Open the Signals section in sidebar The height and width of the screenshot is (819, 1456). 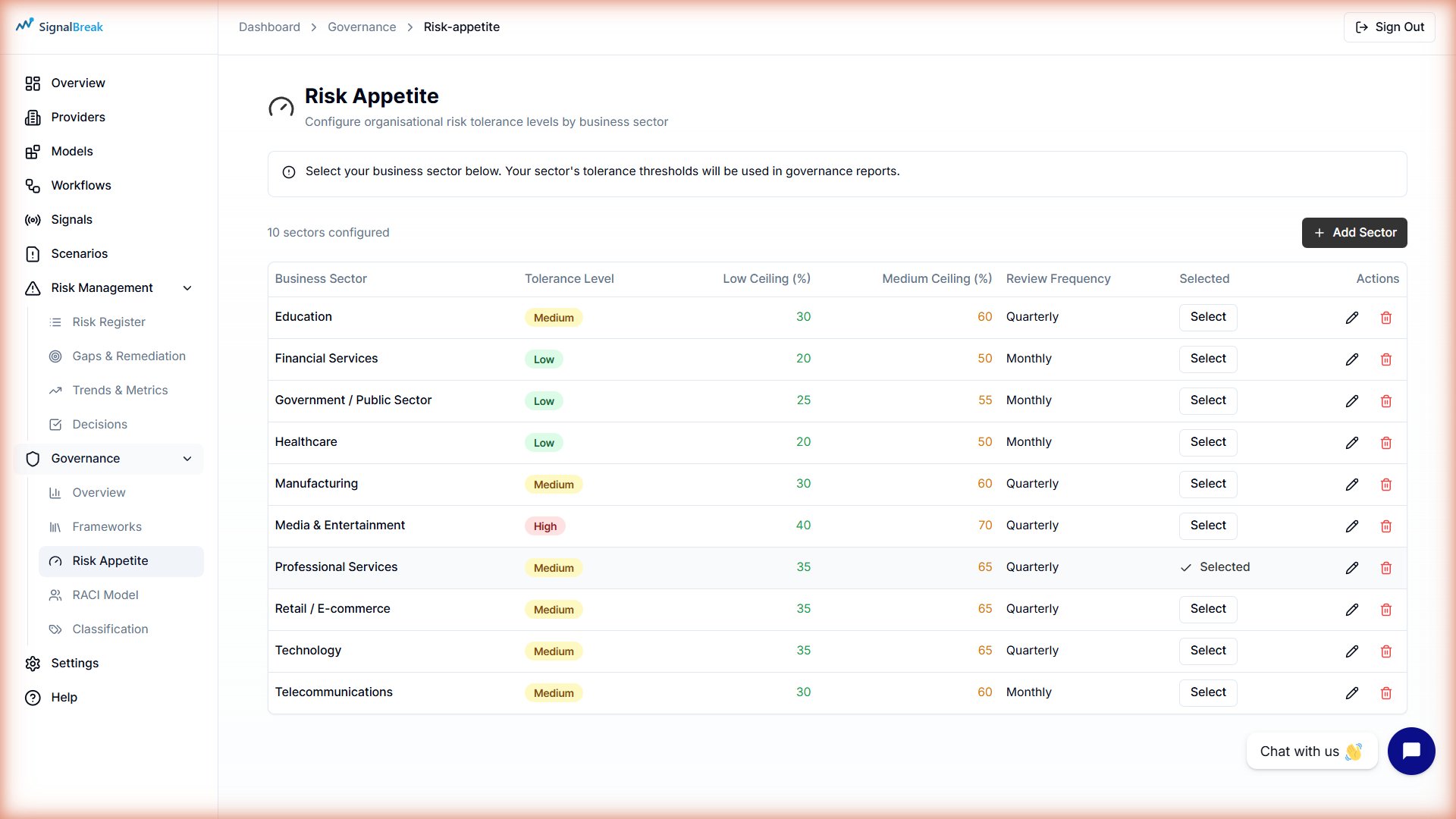coord(71,219)
